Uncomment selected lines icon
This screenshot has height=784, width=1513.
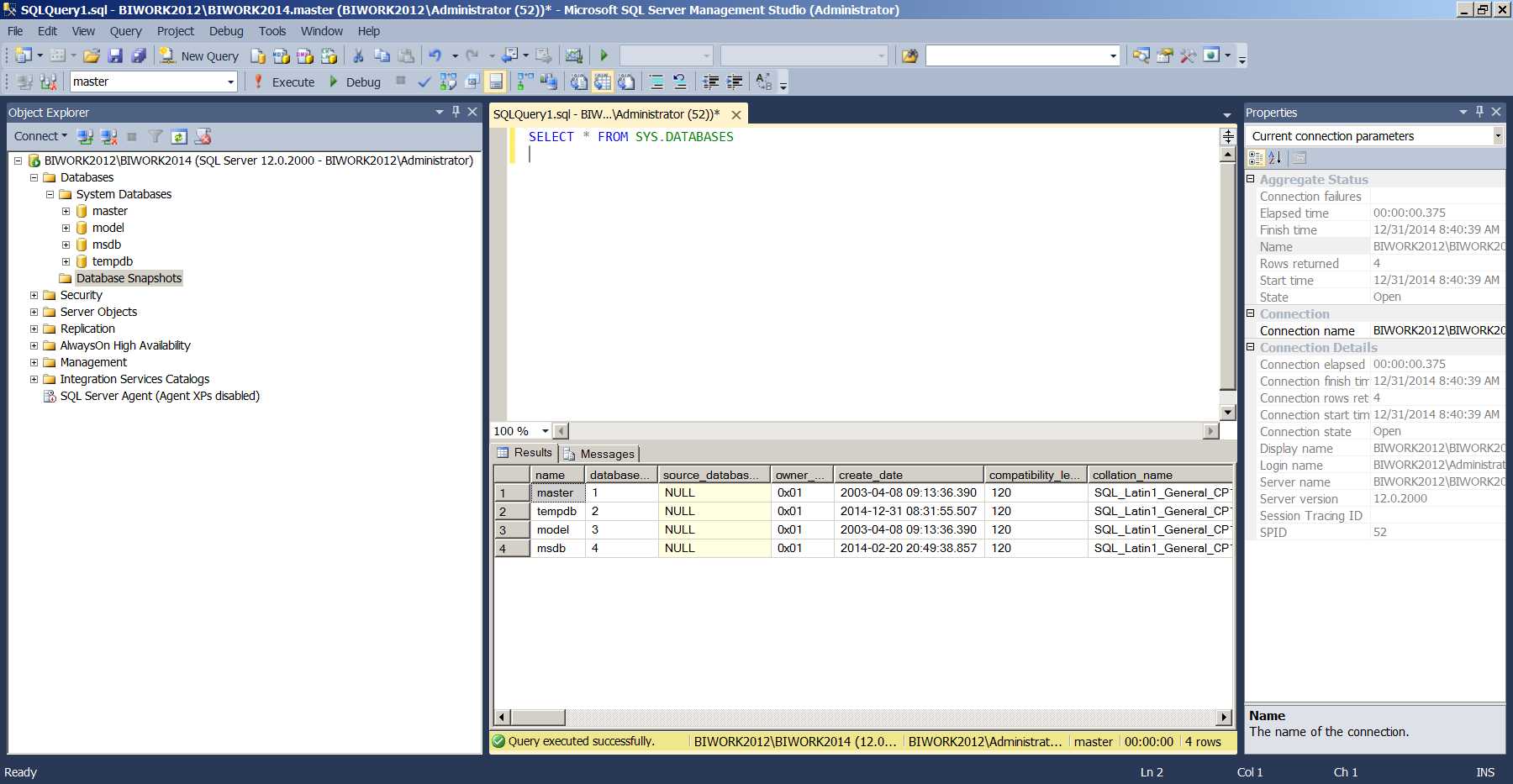[679, 82]
